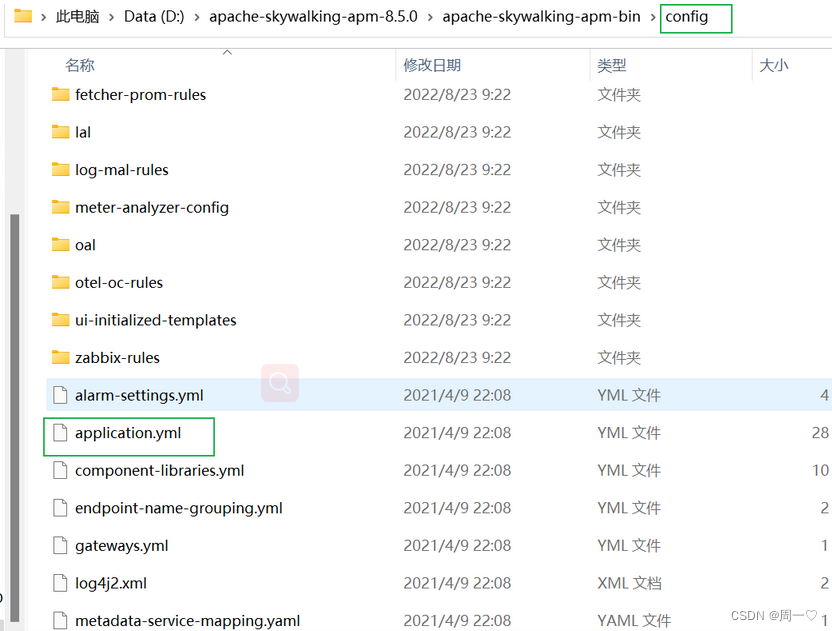832x631 pixels.
Task: Expand the chevron before 此电脑 breadcrumb
Action: [44, 18]
